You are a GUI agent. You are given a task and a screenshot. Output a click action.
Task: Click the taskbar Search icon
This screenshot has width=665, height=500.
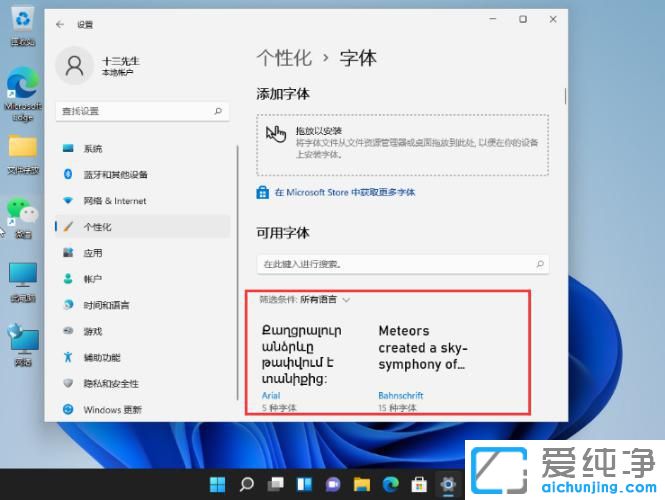click(x=246, y=484)
